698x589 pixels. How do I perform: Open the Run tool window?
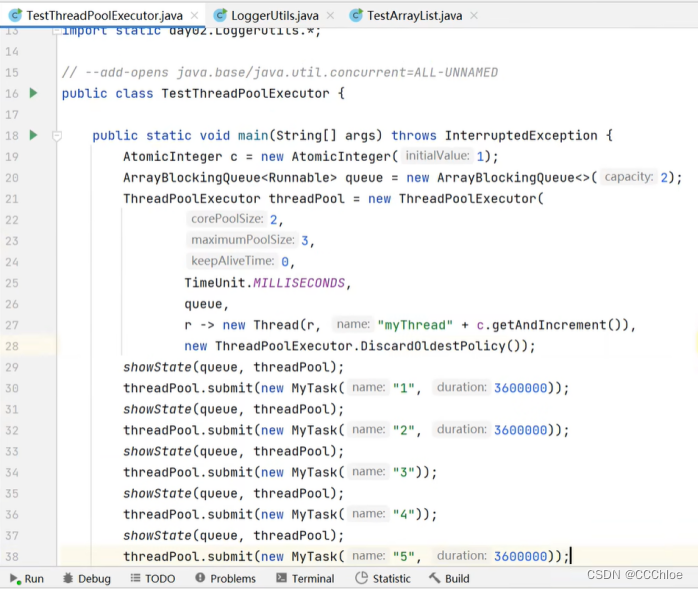click(26, 578)
